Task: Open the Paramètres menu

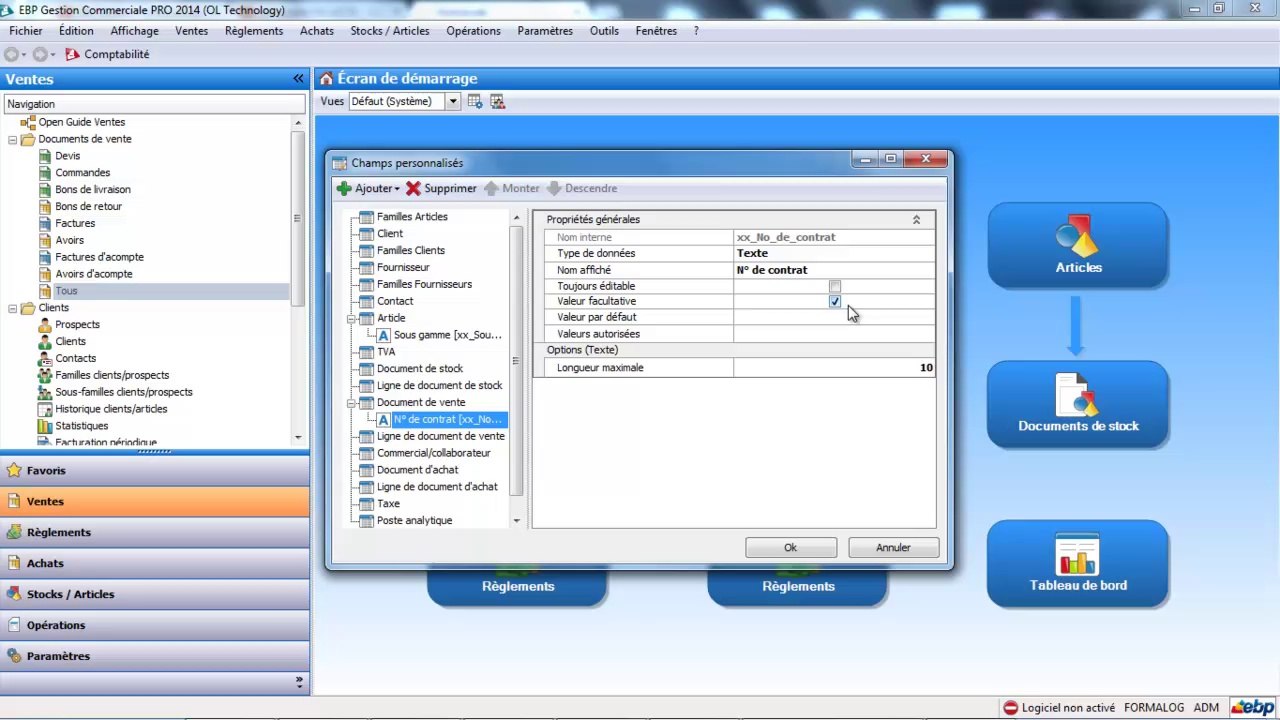Action: point(544,31)
